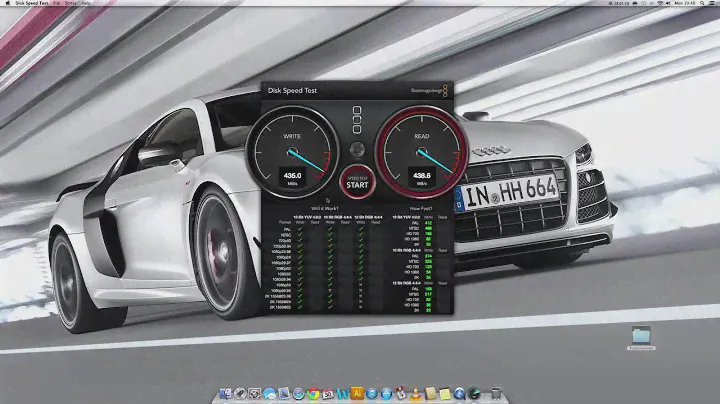Start the disk speed test
Viewport: 720px width, 404px height.
tap(357, 180)
